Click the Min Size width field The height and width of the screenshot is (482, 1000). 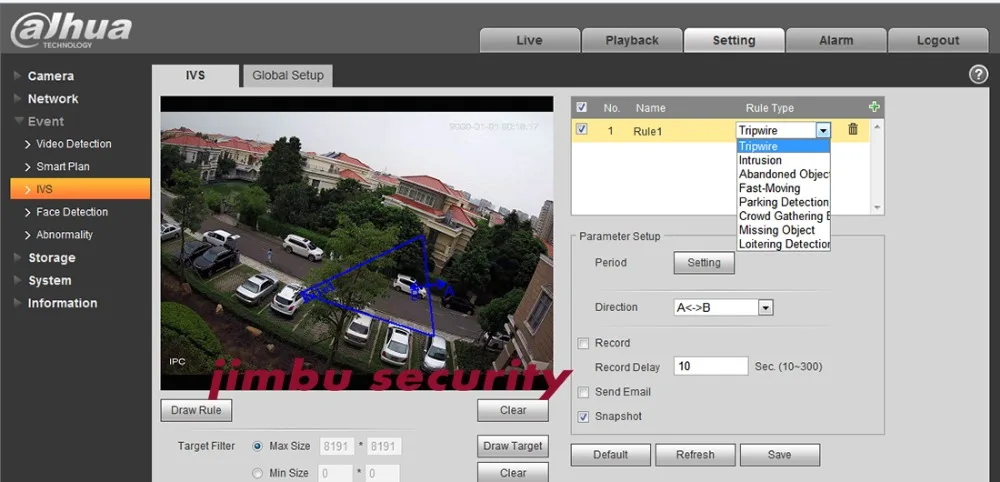pos(336,473)
